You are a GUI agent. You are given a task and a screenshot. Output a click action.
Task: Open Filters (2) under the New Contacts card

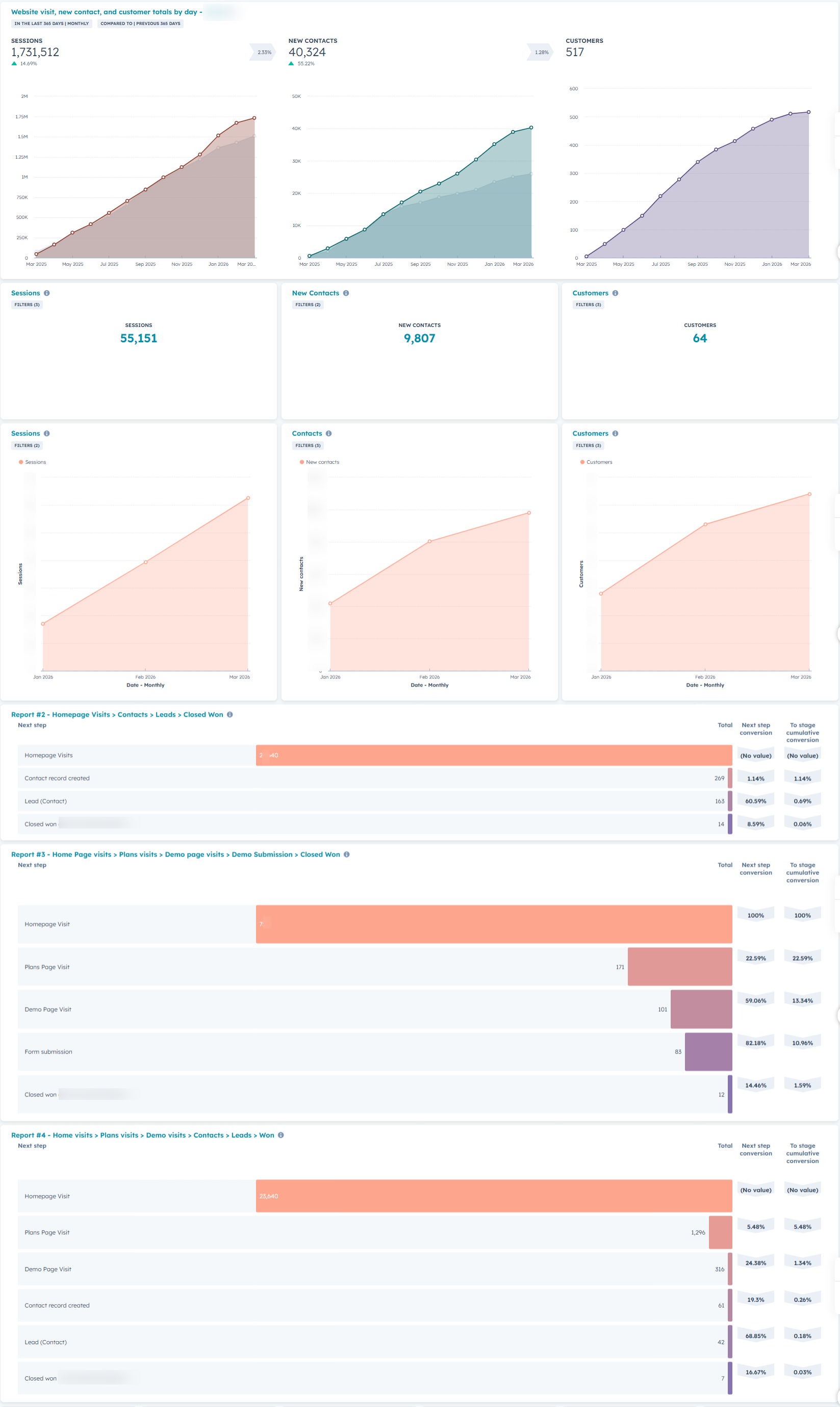308,305
